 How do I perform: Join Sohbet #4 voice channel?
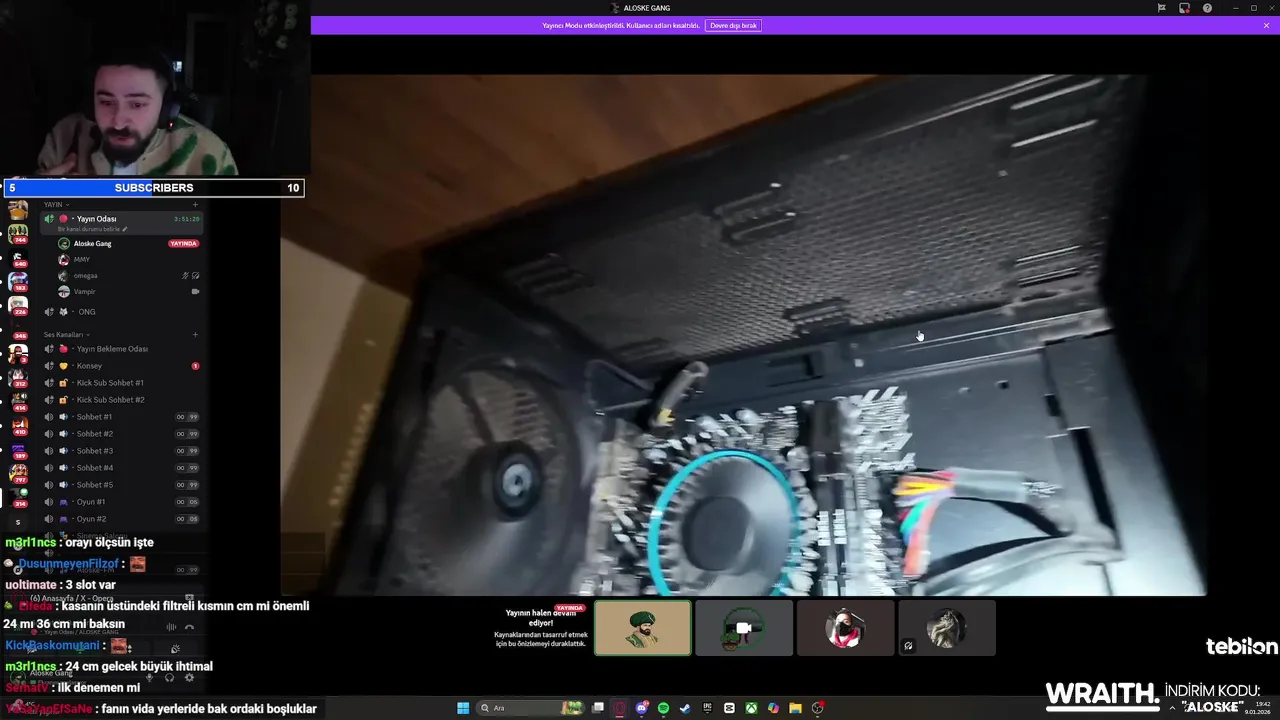[x=121, y=468]
